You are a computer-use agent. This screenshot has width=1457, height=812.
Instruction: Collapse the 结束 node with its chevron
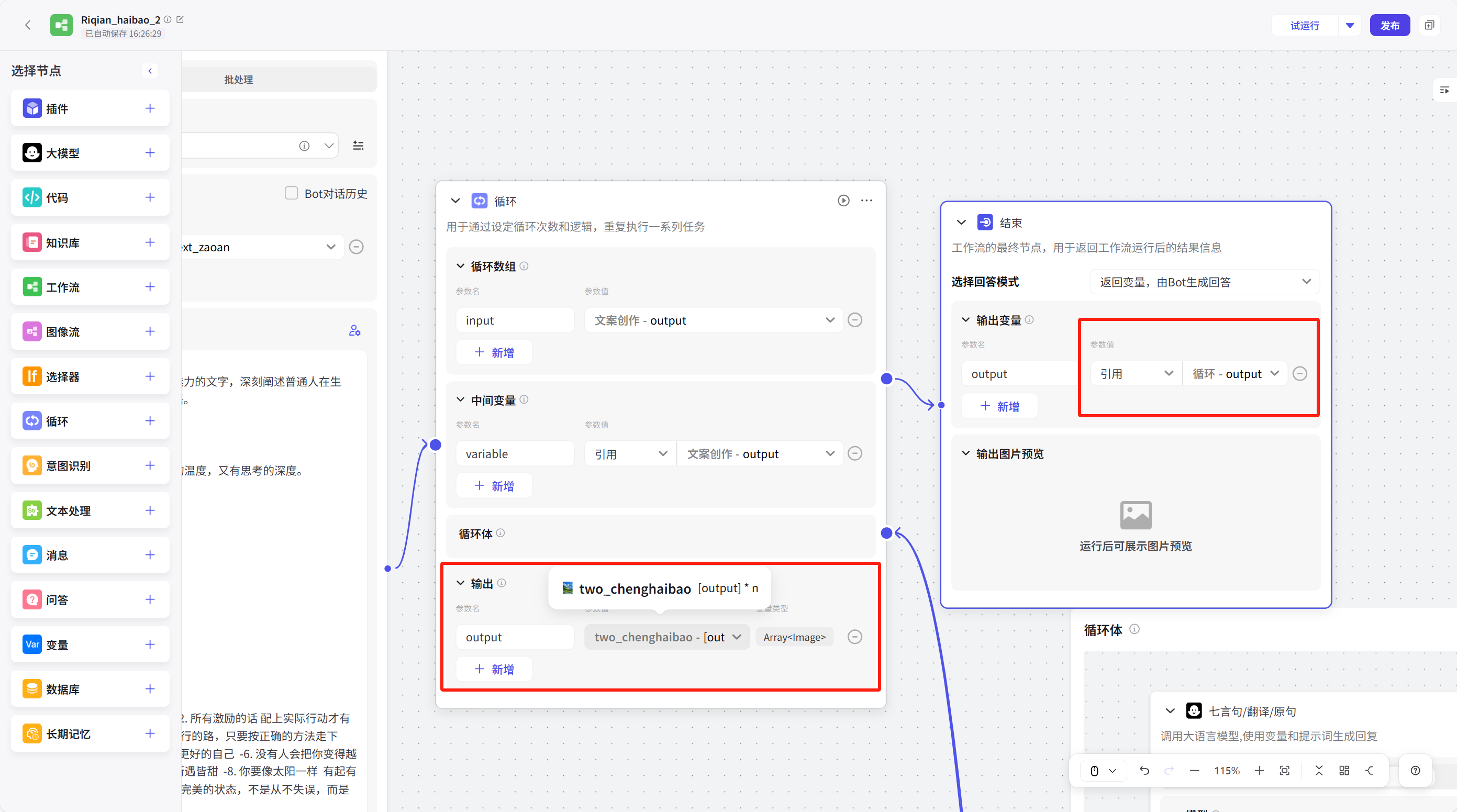(961, 222)
